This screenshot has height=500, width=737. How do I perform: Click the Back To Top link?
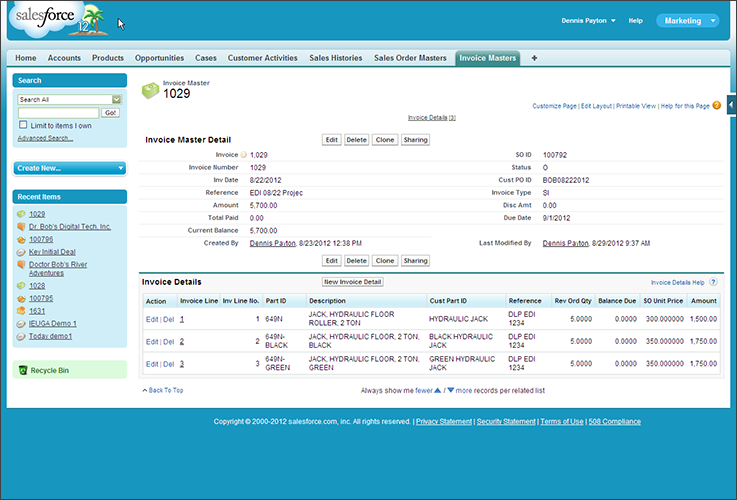tap(165, 390)
